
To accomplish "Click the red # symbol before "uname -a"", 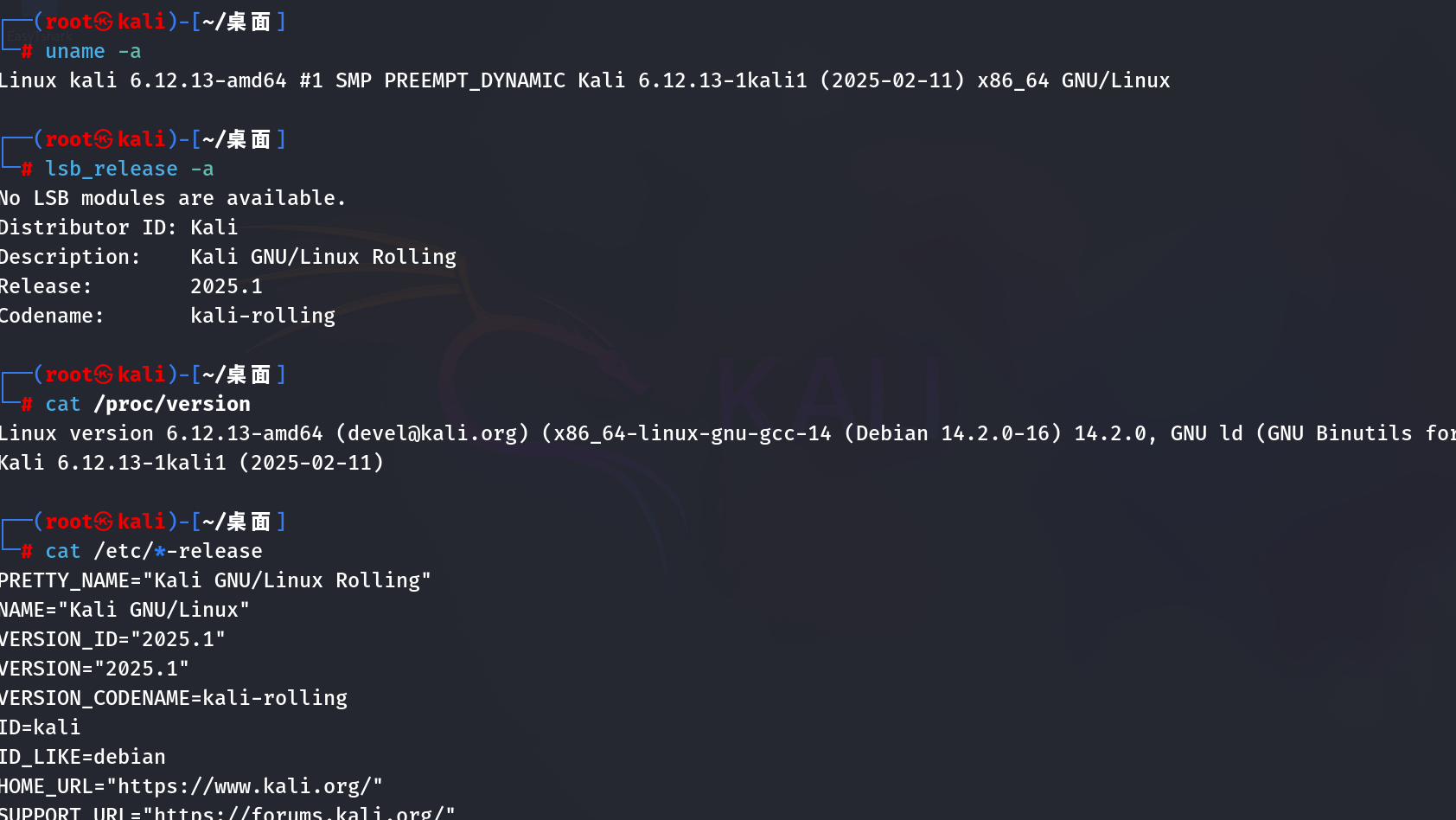I will pos(27,52).
